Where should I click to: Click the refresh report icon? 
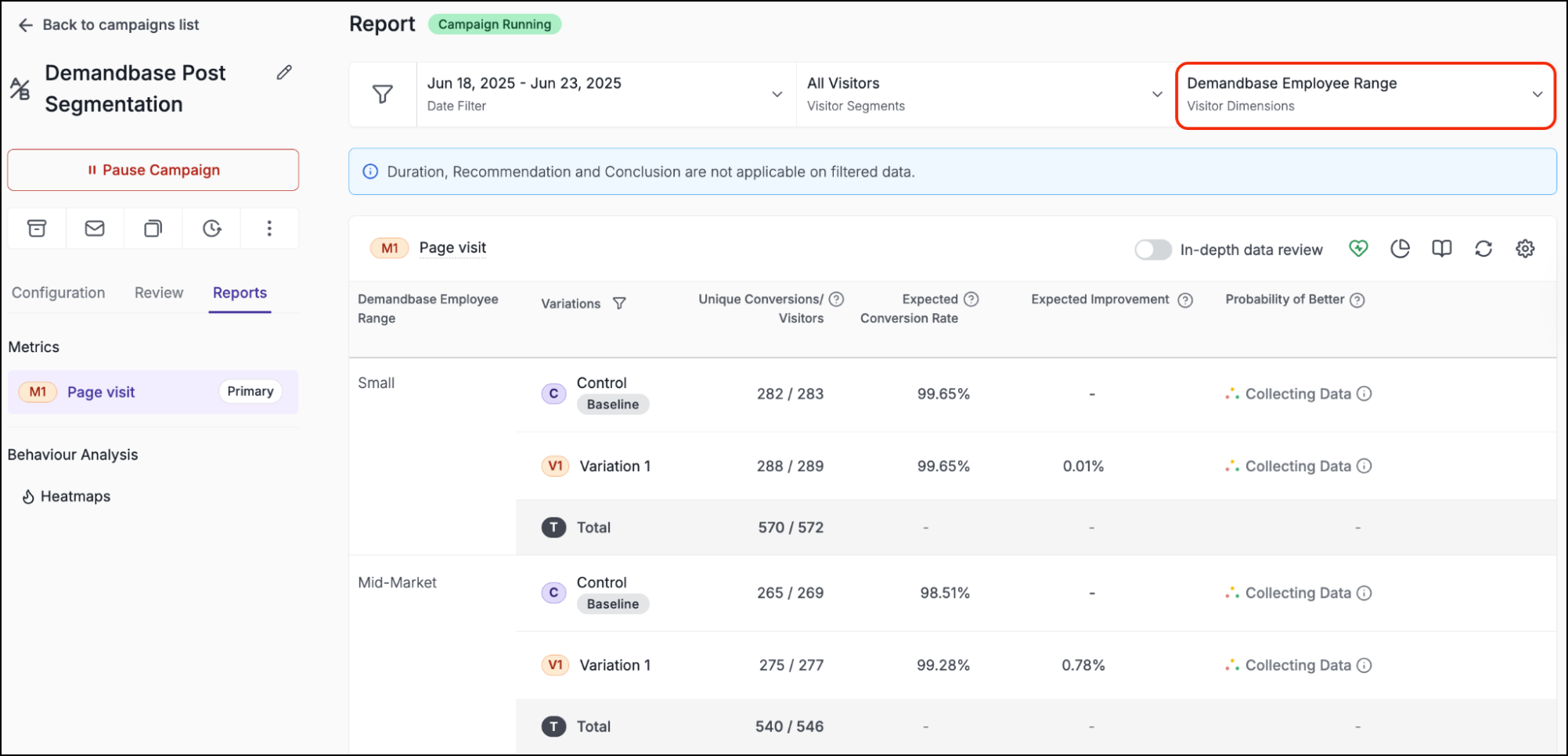(x=1483, y=249)
